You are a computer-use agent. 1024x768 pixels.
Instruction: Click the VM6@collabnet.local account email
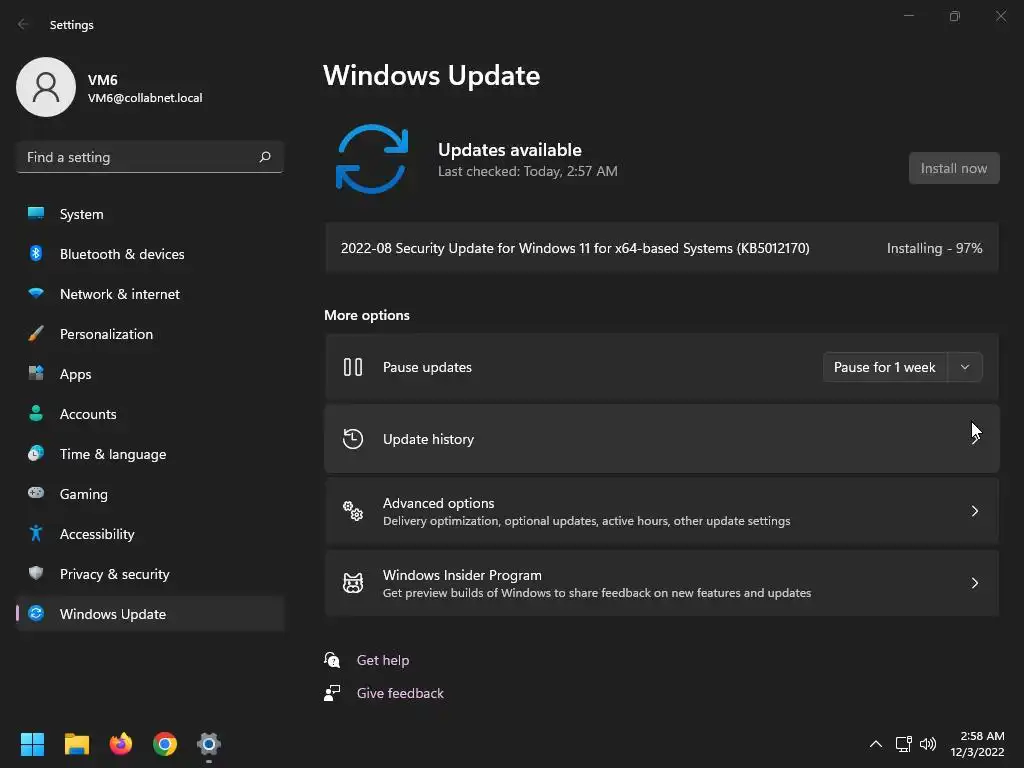(145, 98)
